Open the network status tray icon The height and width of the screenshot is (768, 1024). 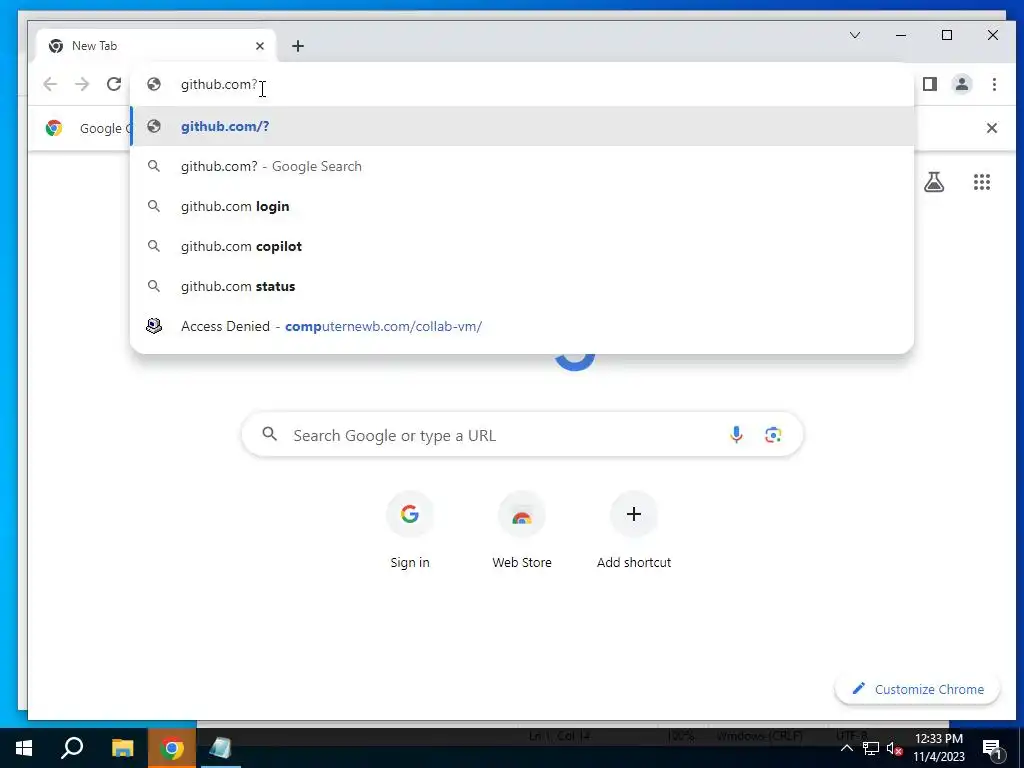871,748
